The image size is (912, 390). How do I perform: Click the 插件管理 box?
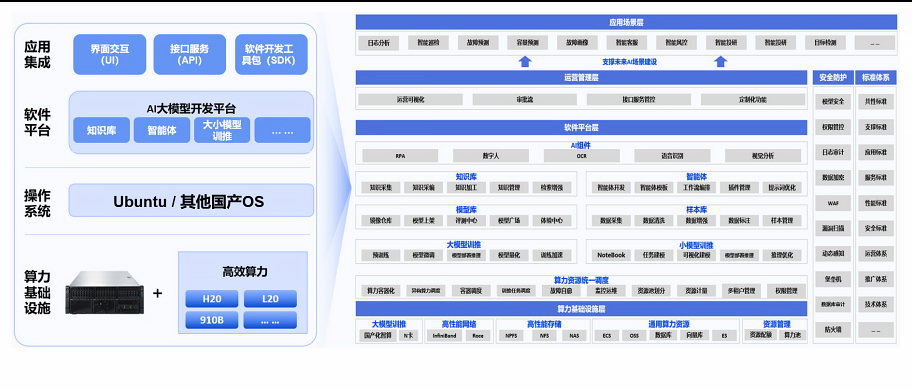click(740, 188)
